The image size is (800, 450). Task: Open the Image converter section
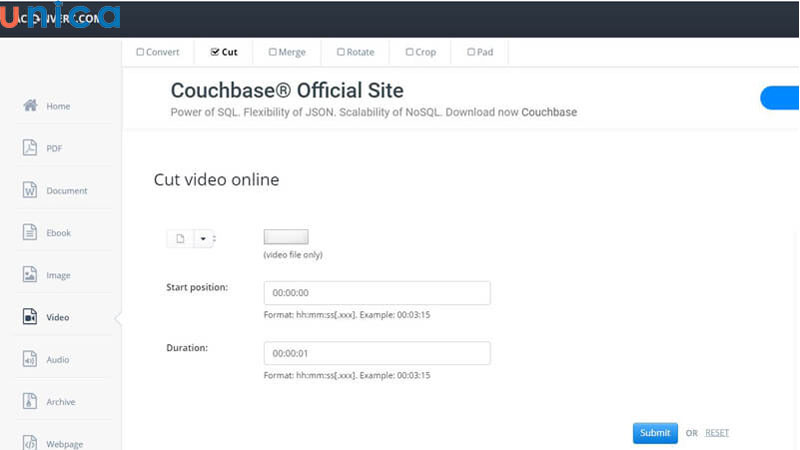point(58,276)
